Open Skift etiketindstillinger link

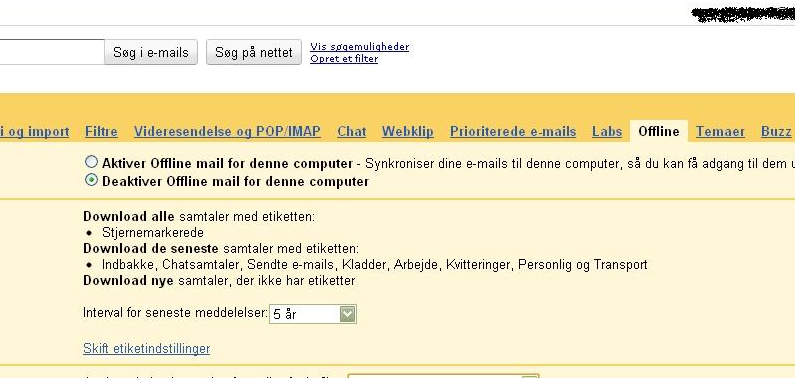[147, 349]
